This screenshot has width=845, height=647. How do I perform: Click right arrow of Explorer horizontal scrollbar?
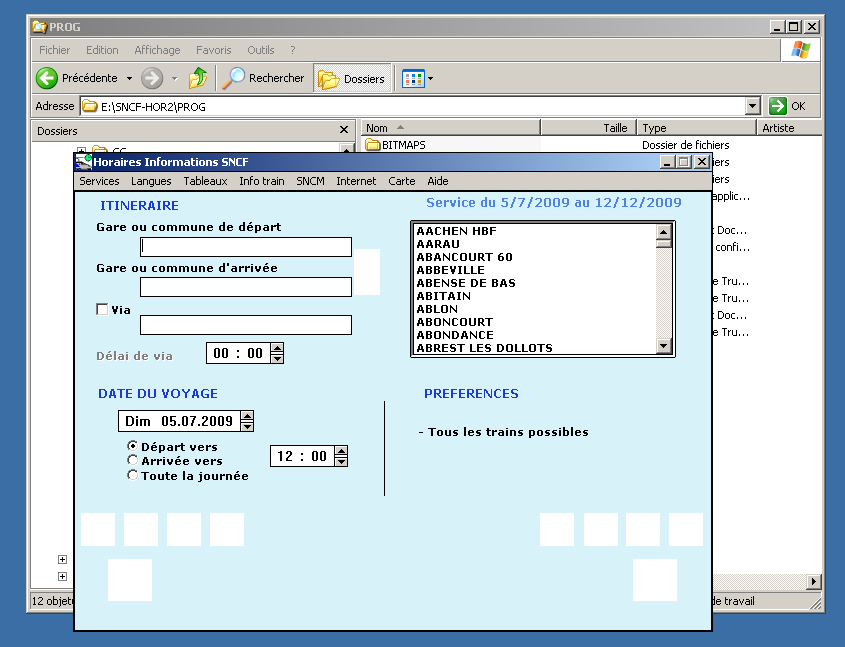814,581
